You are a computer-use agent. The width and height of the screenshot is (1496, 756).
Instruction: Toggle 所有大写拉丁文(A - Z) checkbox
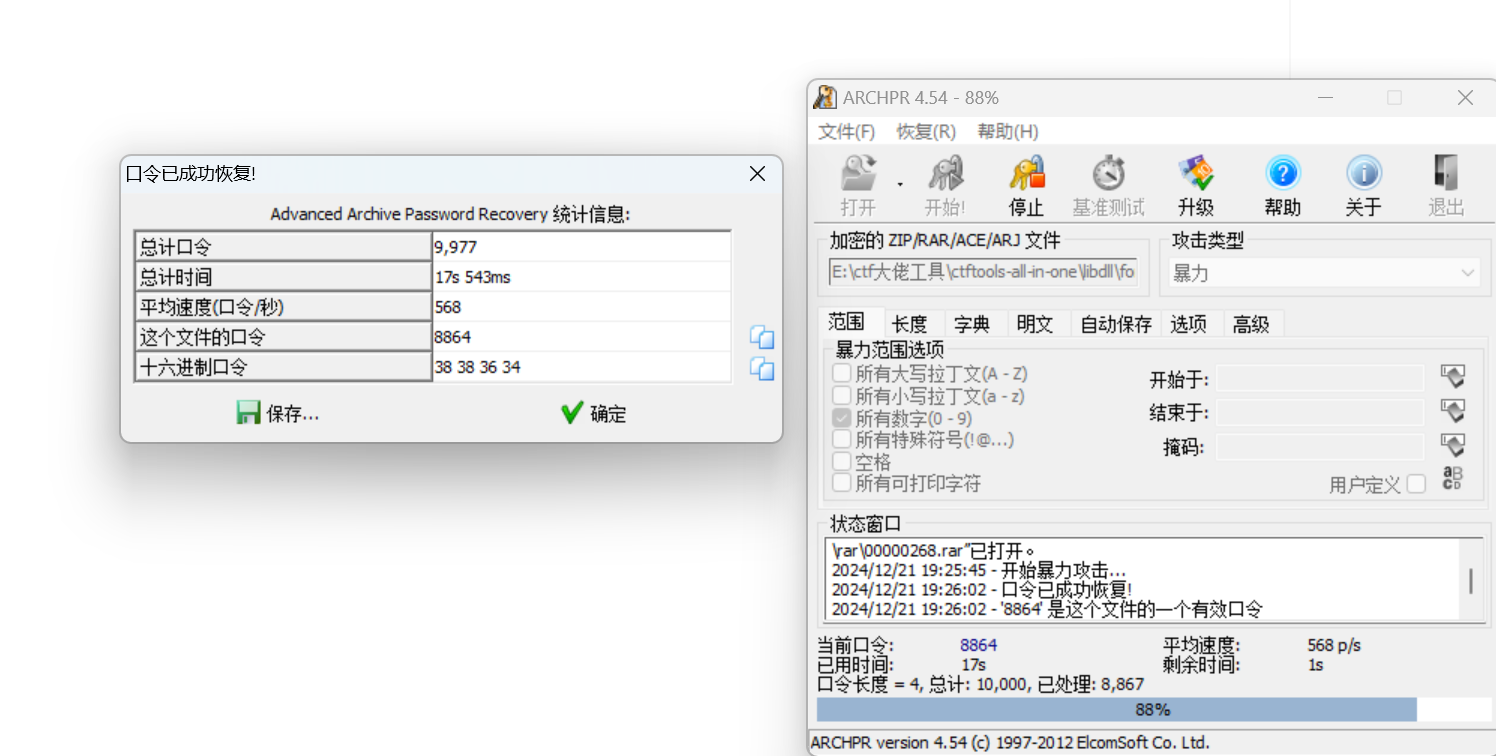(842, 374)
